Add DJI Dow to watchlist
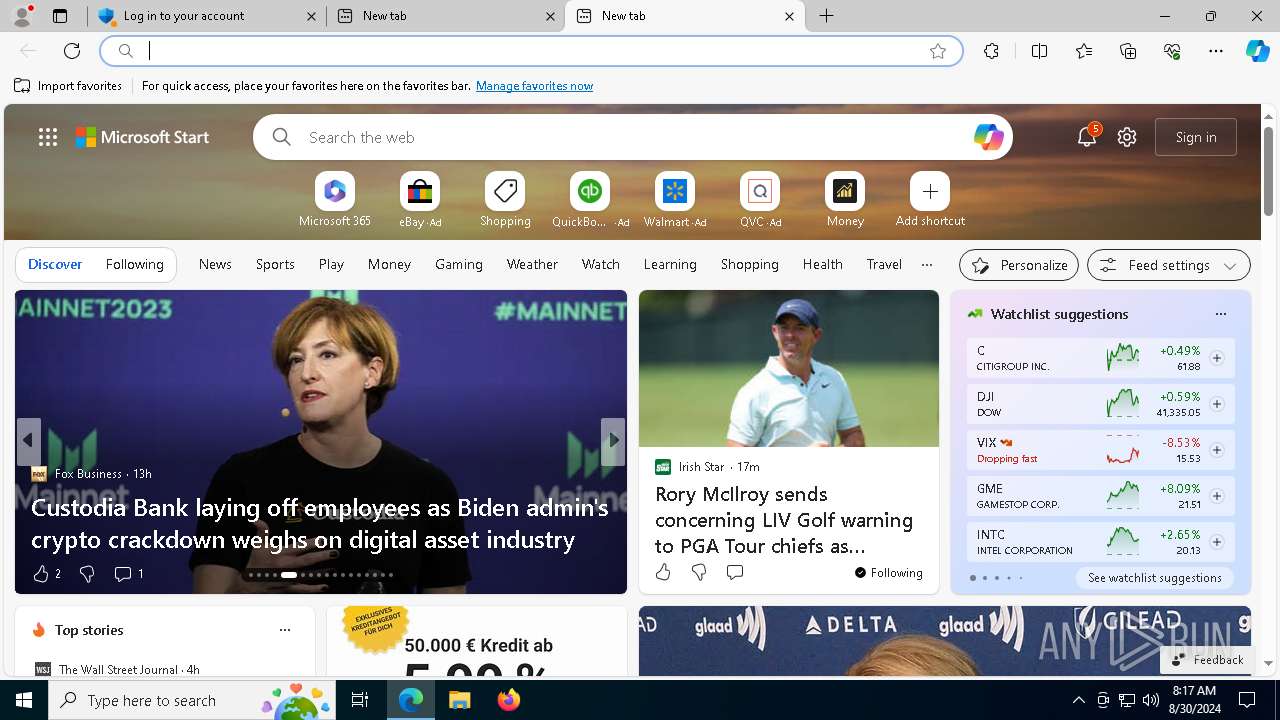The width and height of the screenshot is (1280, 720). [x=1216, y=404]
